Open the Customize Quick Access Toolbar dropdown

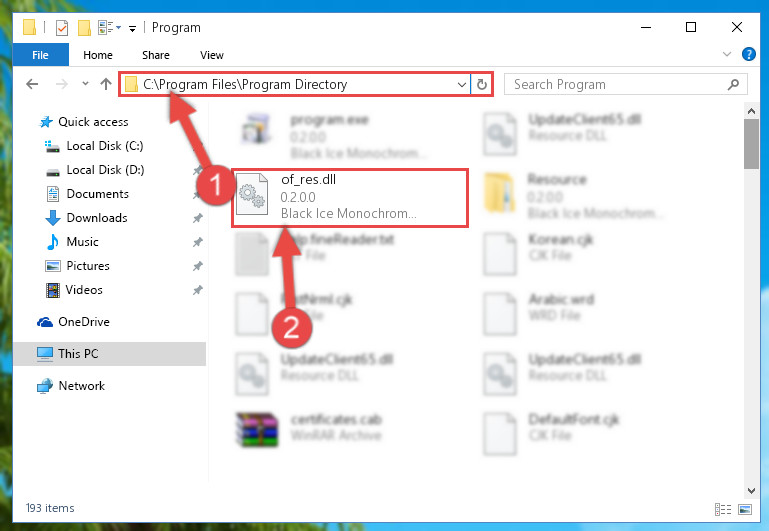tap(132, 28)
